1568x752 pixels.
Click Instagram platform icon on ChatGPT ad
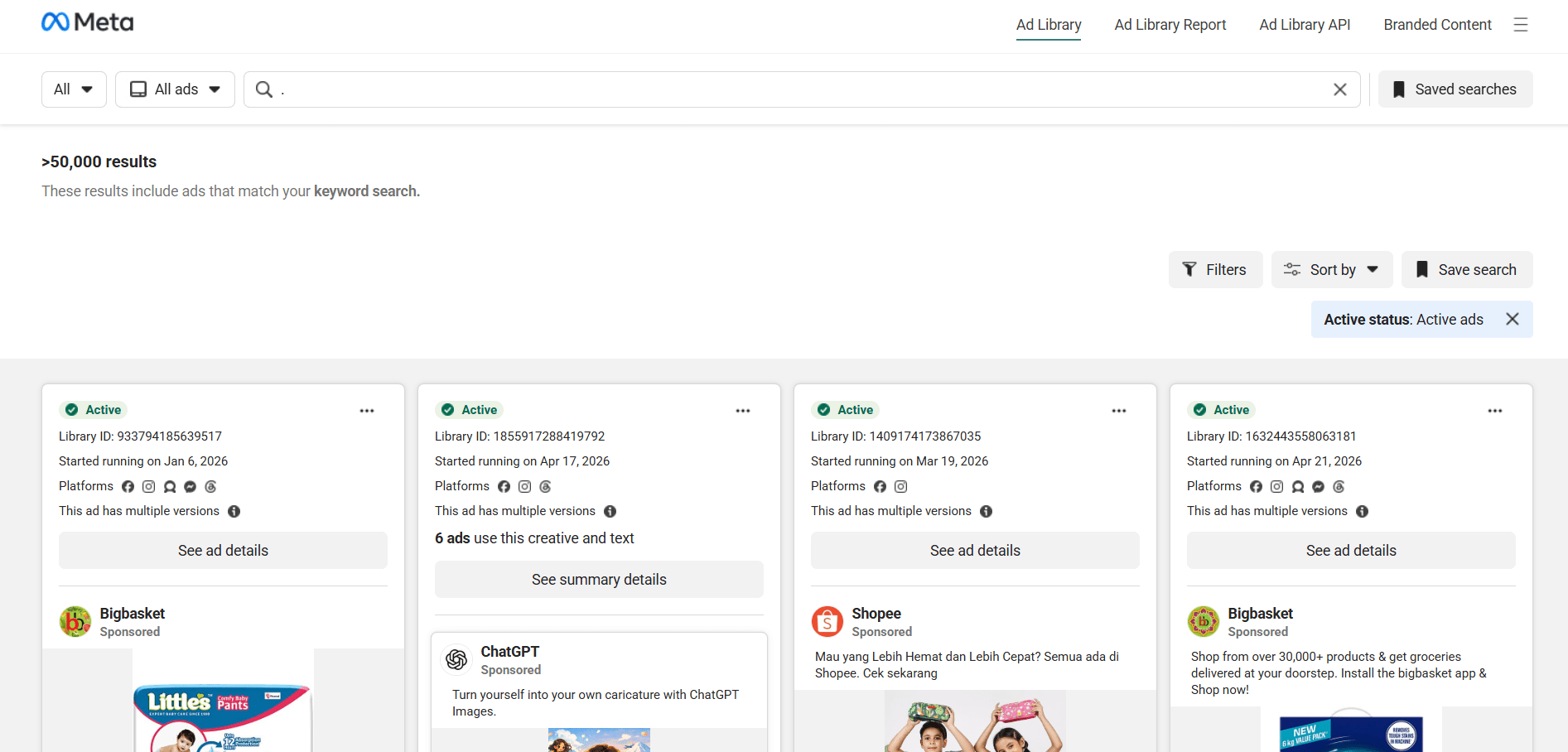pyautogui.click(x=525, y=487)
